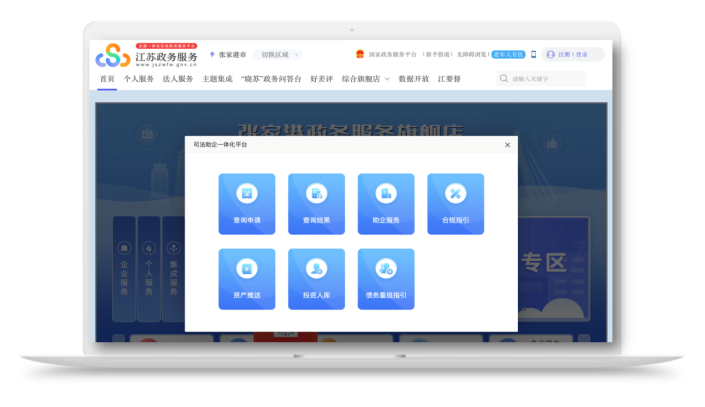Open the 查询申请 tile in the dialog

tap(246, 204)
